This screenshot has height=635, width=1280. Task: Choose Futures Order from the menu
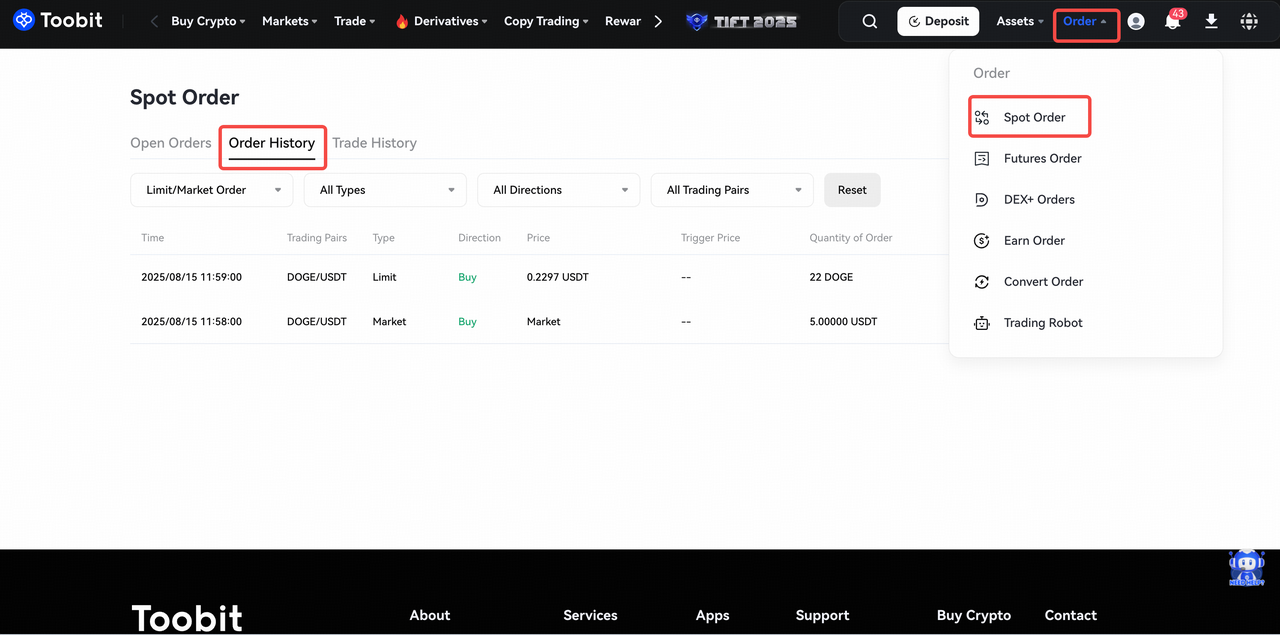(1043, 159)
